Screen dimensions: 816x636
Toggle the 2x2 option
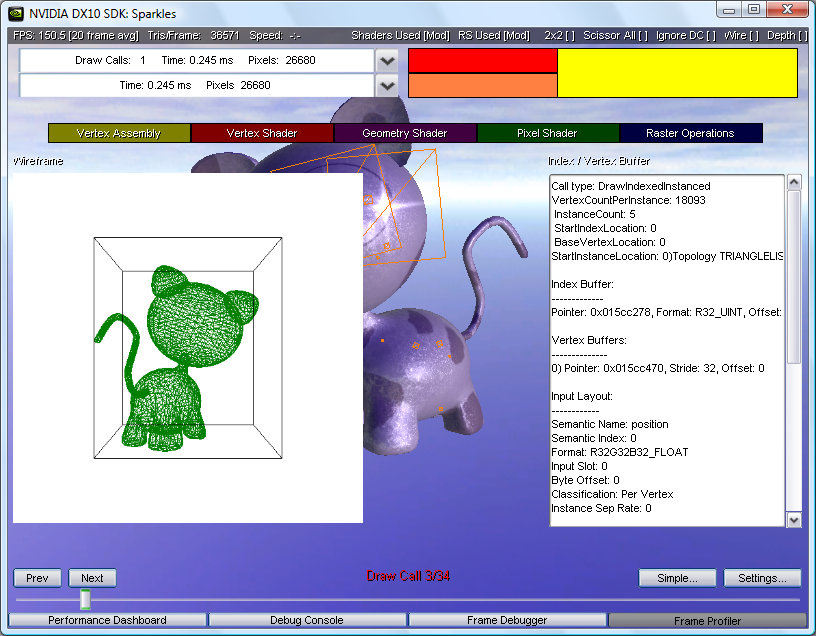559,35
